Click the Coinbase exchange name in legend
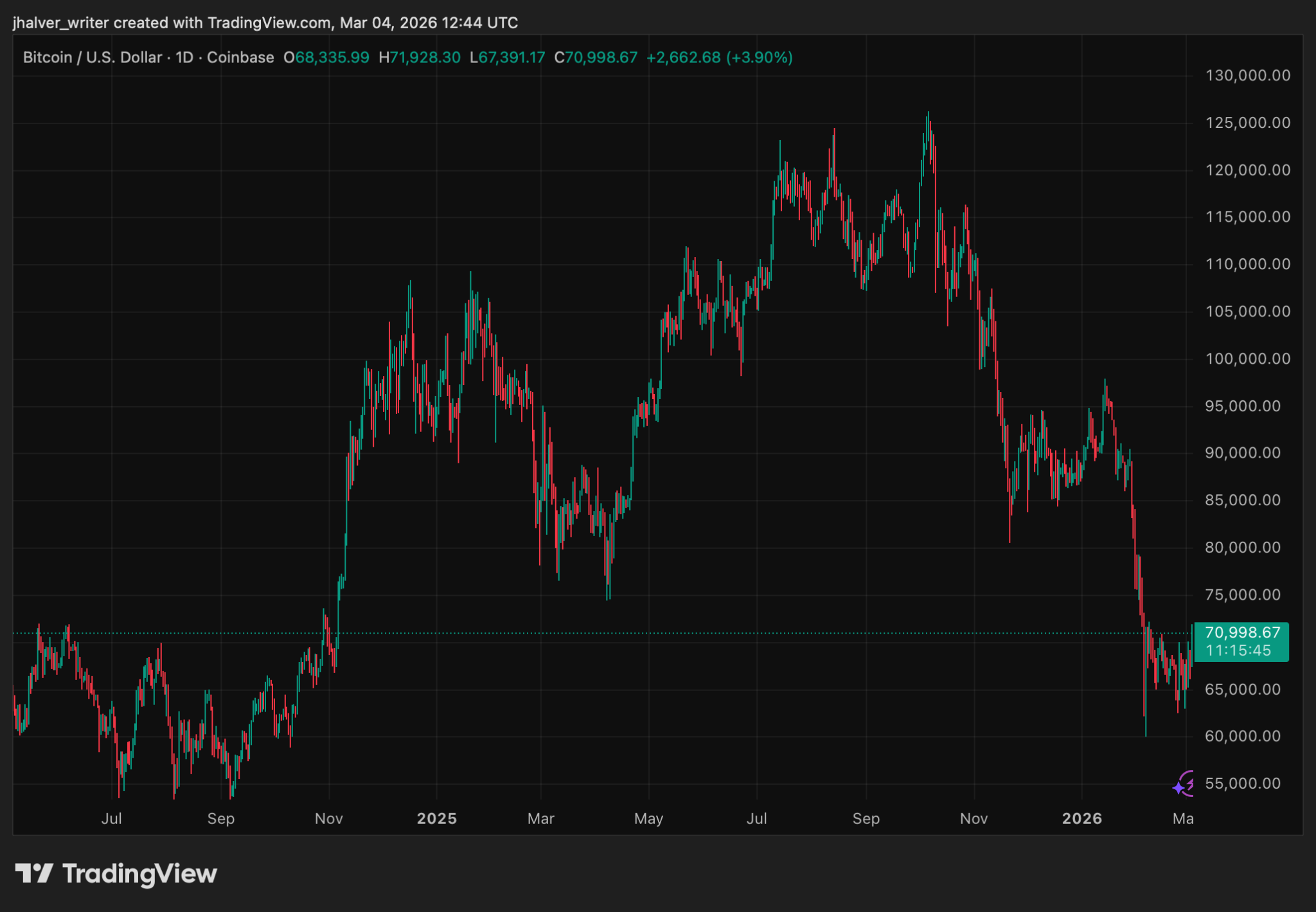The width and height of the screenshot is (1316, 912). click(x=240, y=58)
